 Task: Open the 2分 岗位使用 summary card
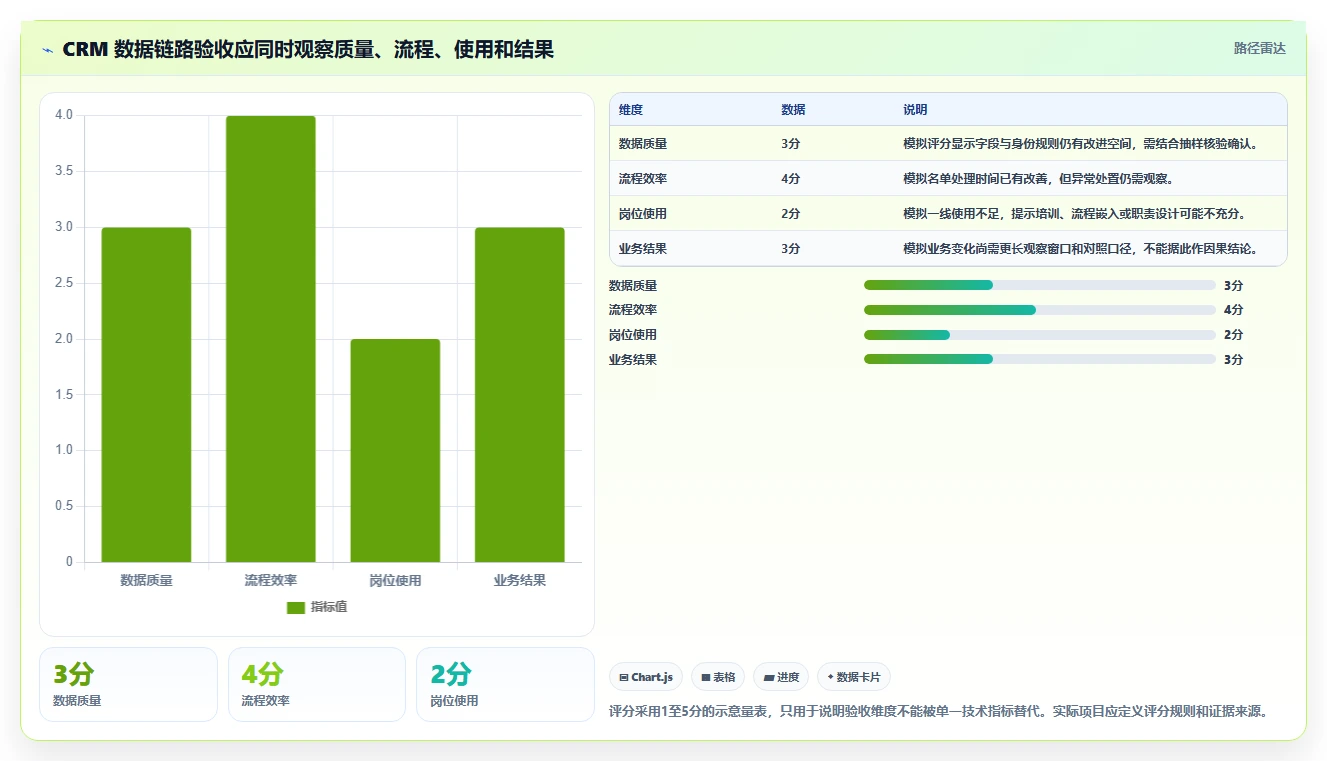point(505,684)
